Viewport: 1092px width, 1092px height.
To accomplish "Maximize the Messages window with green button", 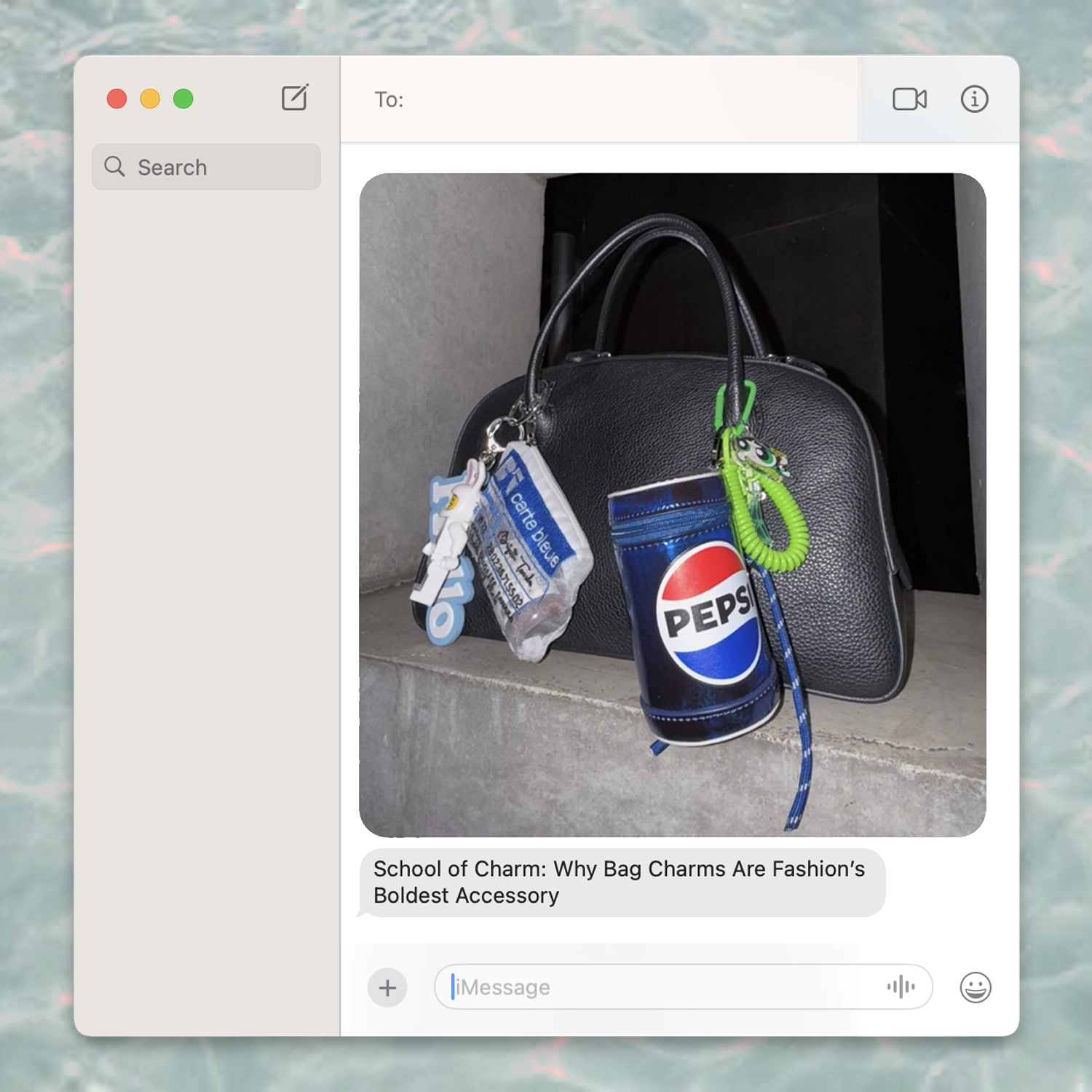I will coord(183,98).
